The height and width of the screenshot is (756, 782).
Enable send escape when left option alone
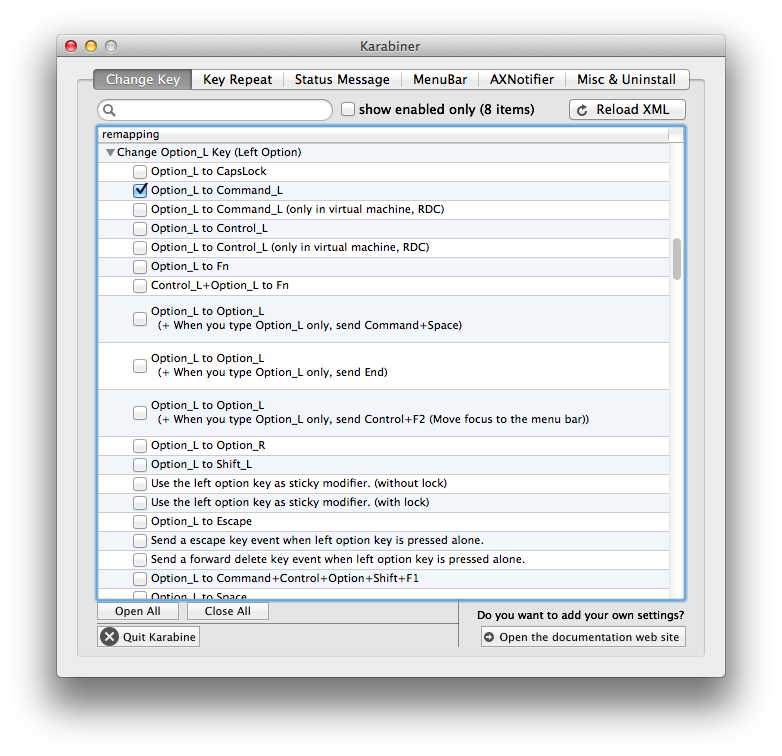tap(140, 540)
